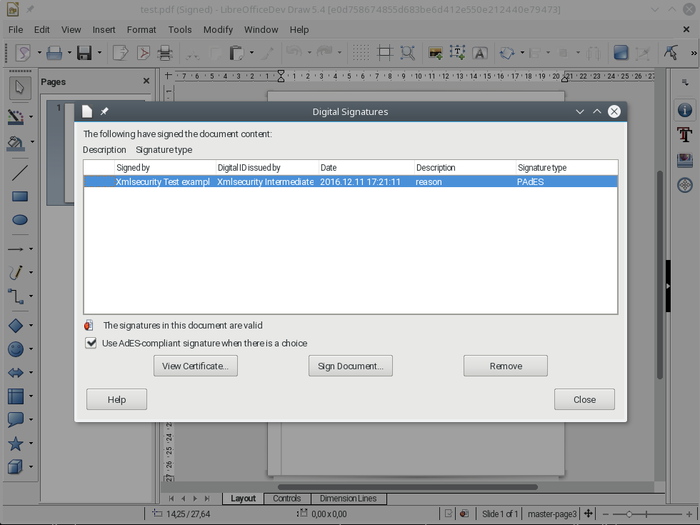700x525 pixels.
Task: Close the Pages panel
Action: [x=146, y=81]
